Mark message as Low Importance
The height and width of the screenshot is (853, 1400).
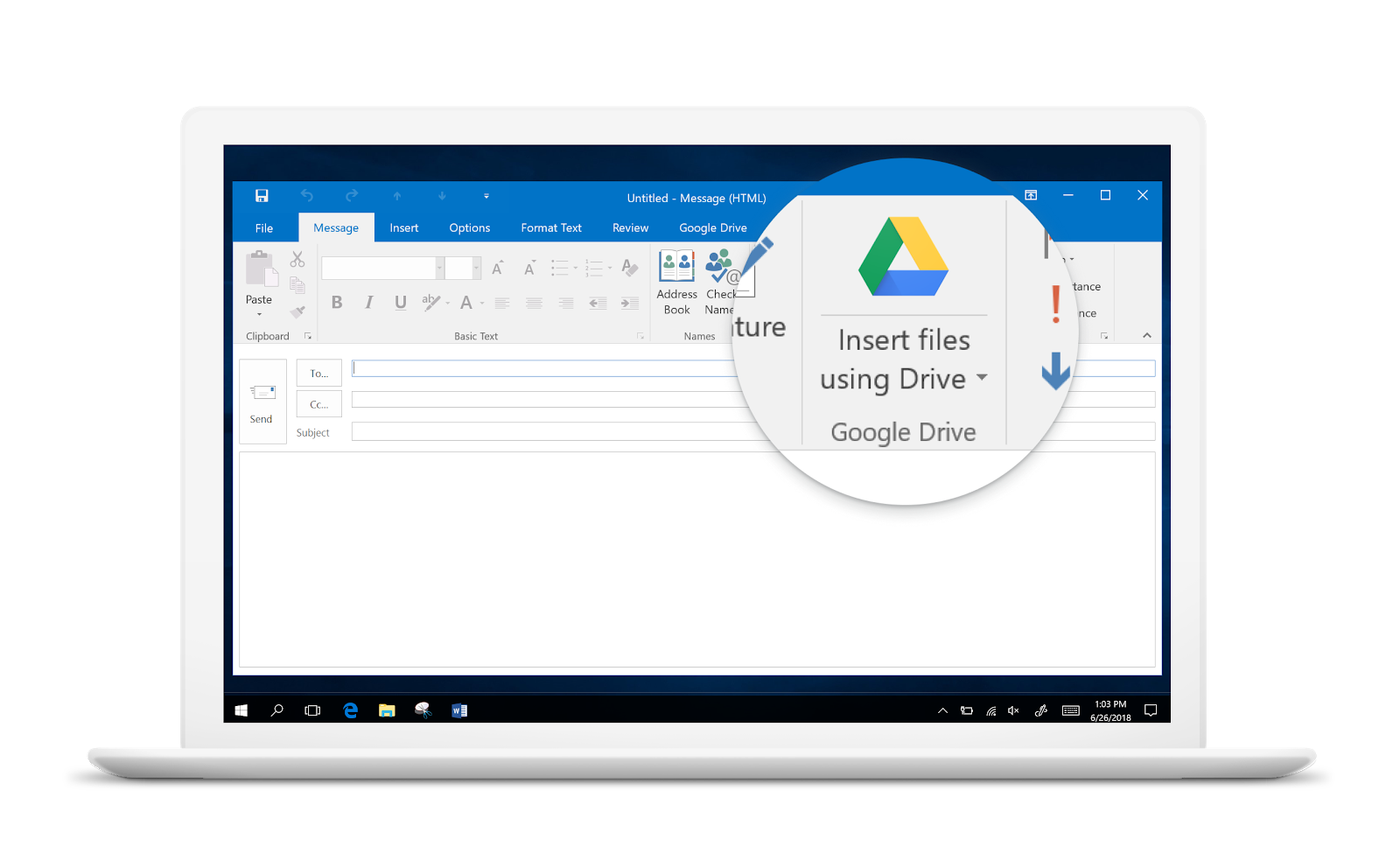pyautogui.click(x=1056, y=371)
